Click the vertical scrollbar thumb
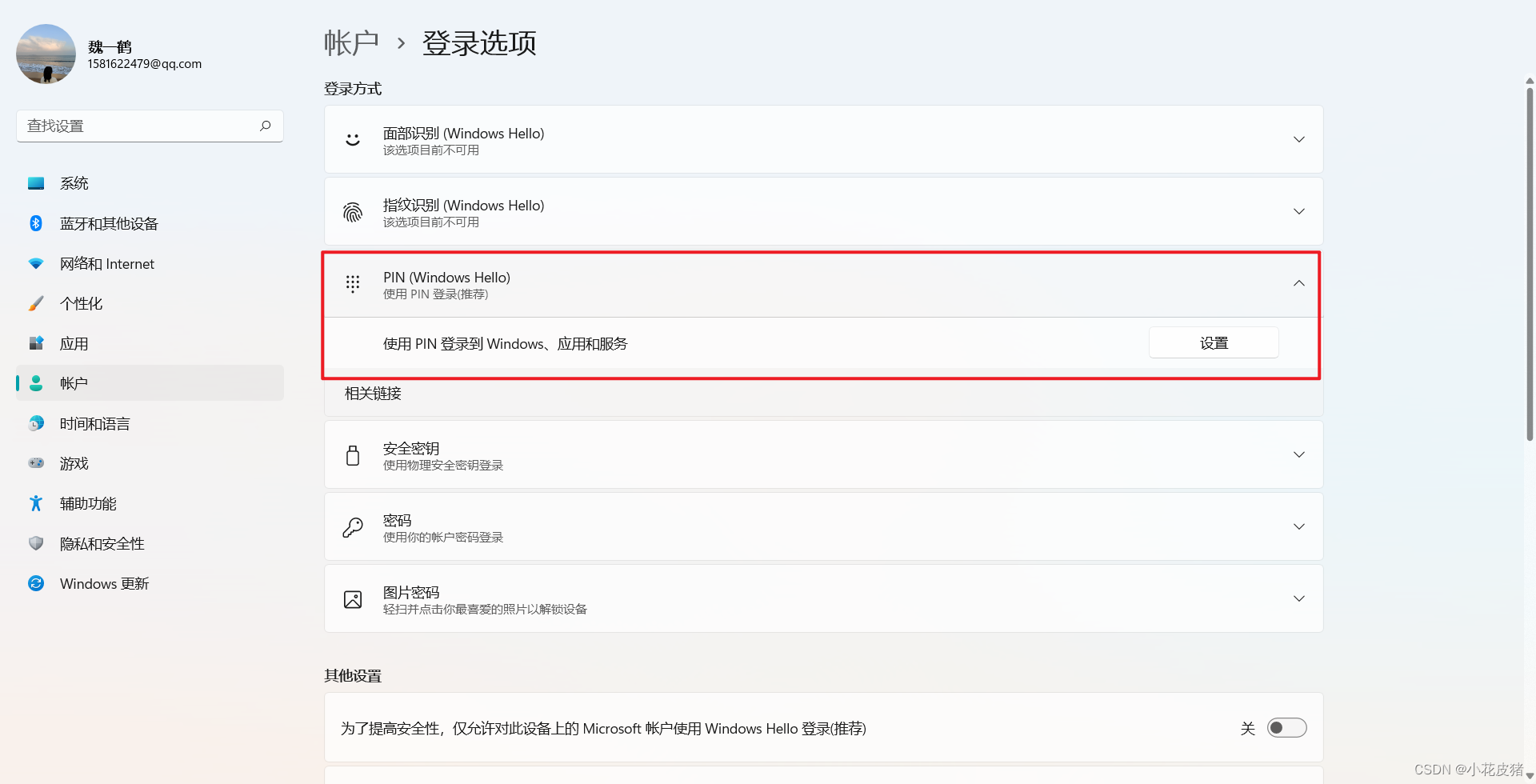1536x784 pixels. [1530, 264]
